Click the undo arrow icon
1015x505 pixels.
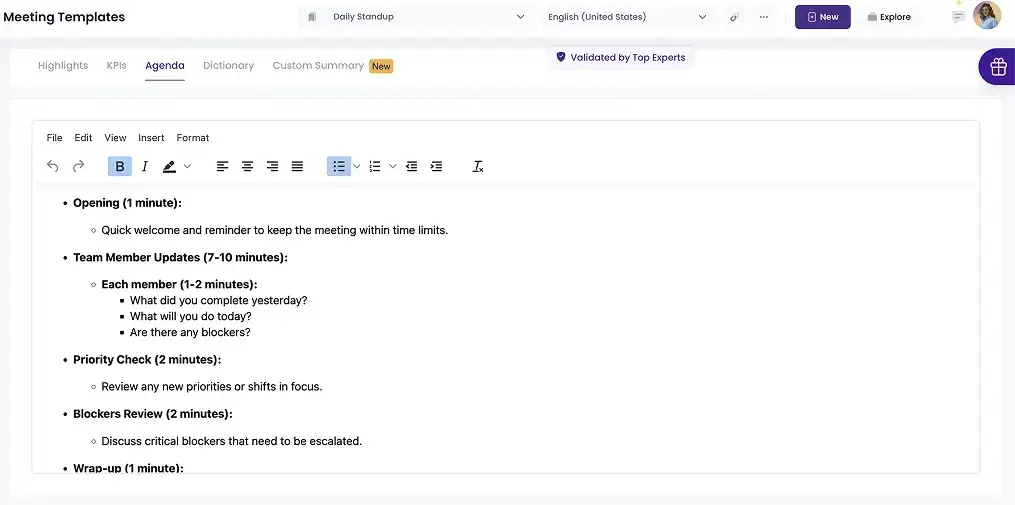53,167
